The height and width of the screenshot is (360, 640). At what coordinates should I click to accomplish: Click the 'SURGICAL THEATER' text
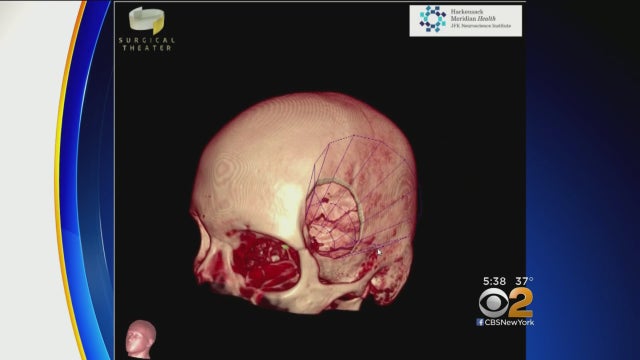coord(147,44)
